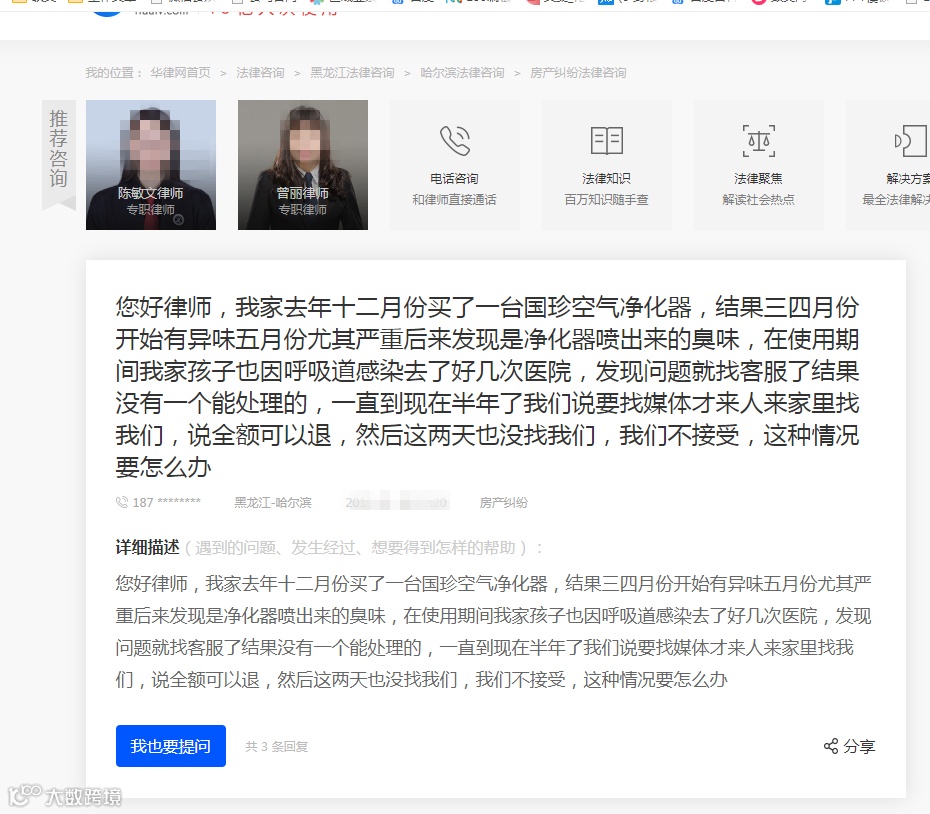930x814 pixels.
Task: Click the 法律知识 label
Action: pyautogui.click(x=606, y=179)
